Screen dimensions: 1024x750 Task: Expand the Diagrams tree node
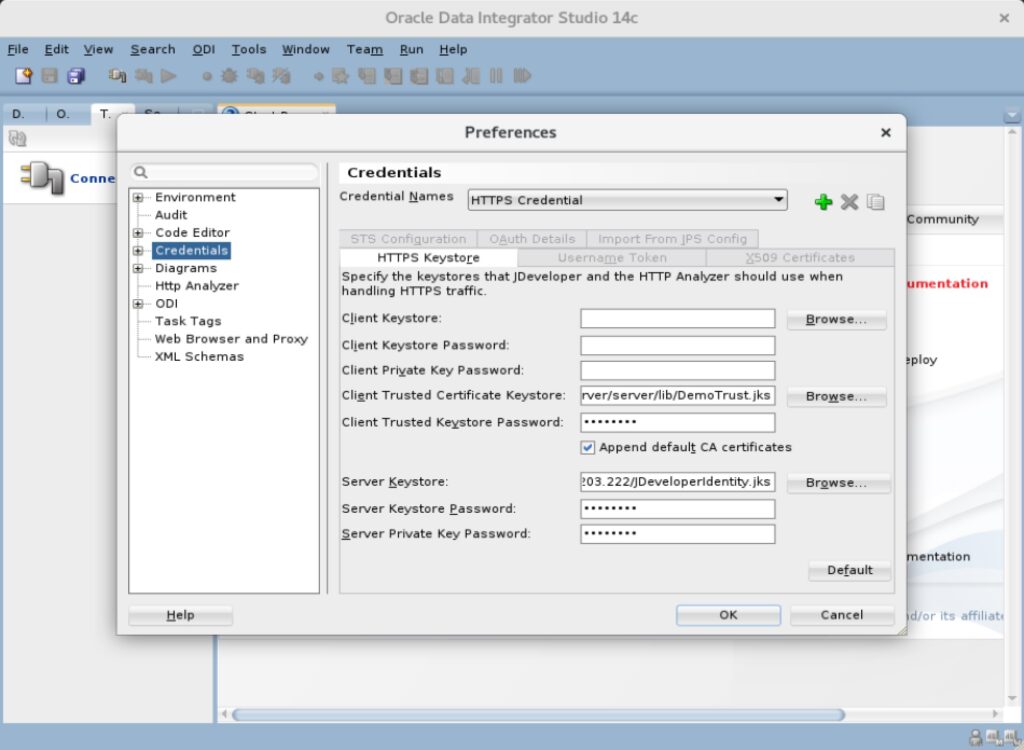138,268
